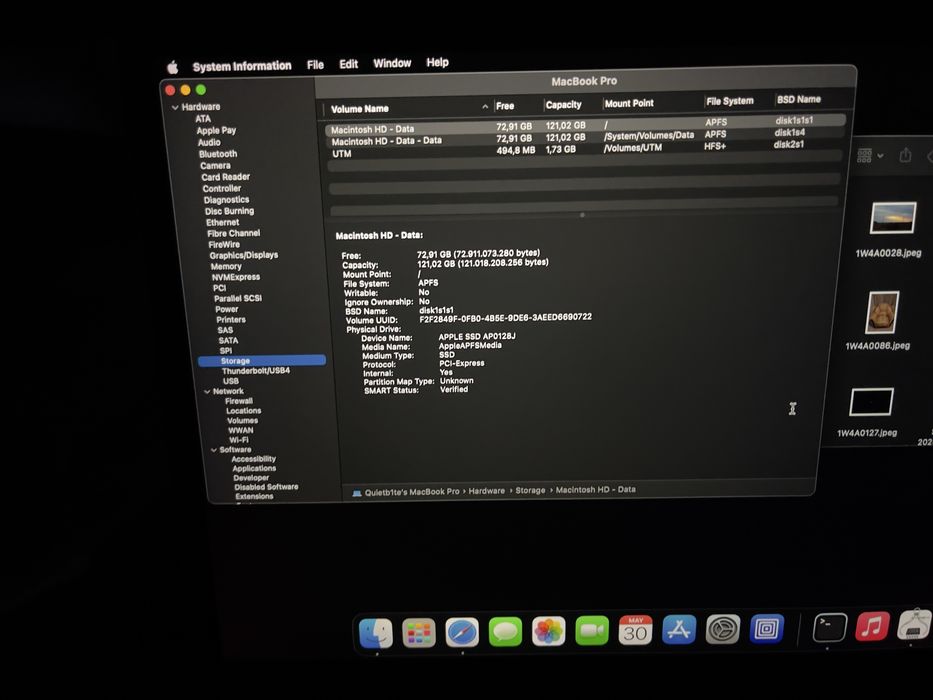
Task: Select Macintosh HD - Data volume row
Action: 586,124
